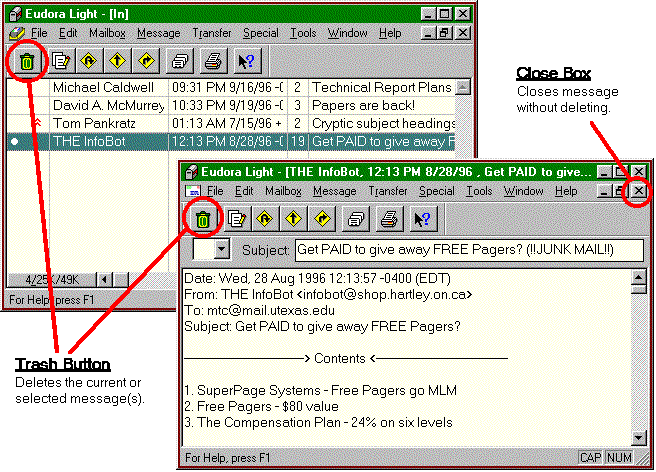Click the line '2. Free Pagers - $80 value'
Screen dimensions: 656x472
pos(261,406)
